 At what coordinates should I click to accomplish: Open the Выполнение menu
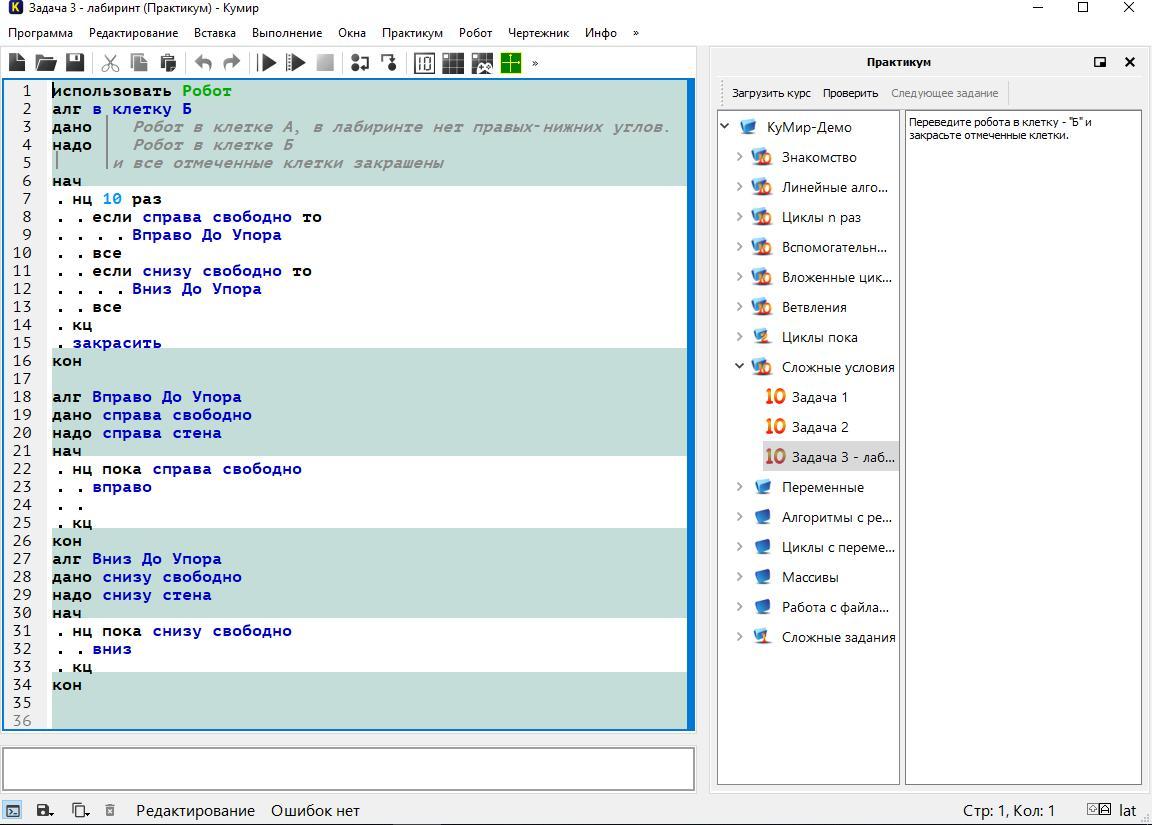click(x=286, y=32)
